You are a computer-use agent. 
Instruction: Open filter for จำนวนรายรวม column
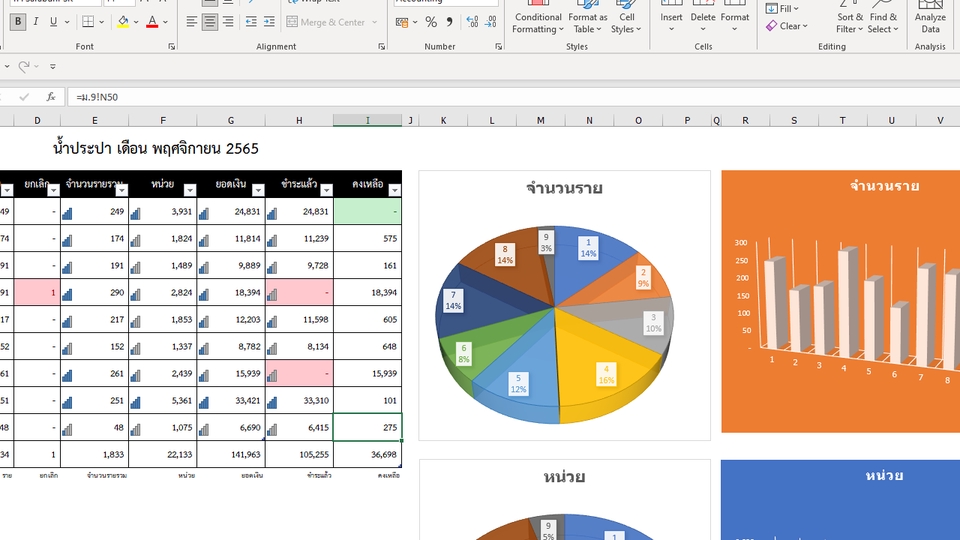[x=121, y=190]
